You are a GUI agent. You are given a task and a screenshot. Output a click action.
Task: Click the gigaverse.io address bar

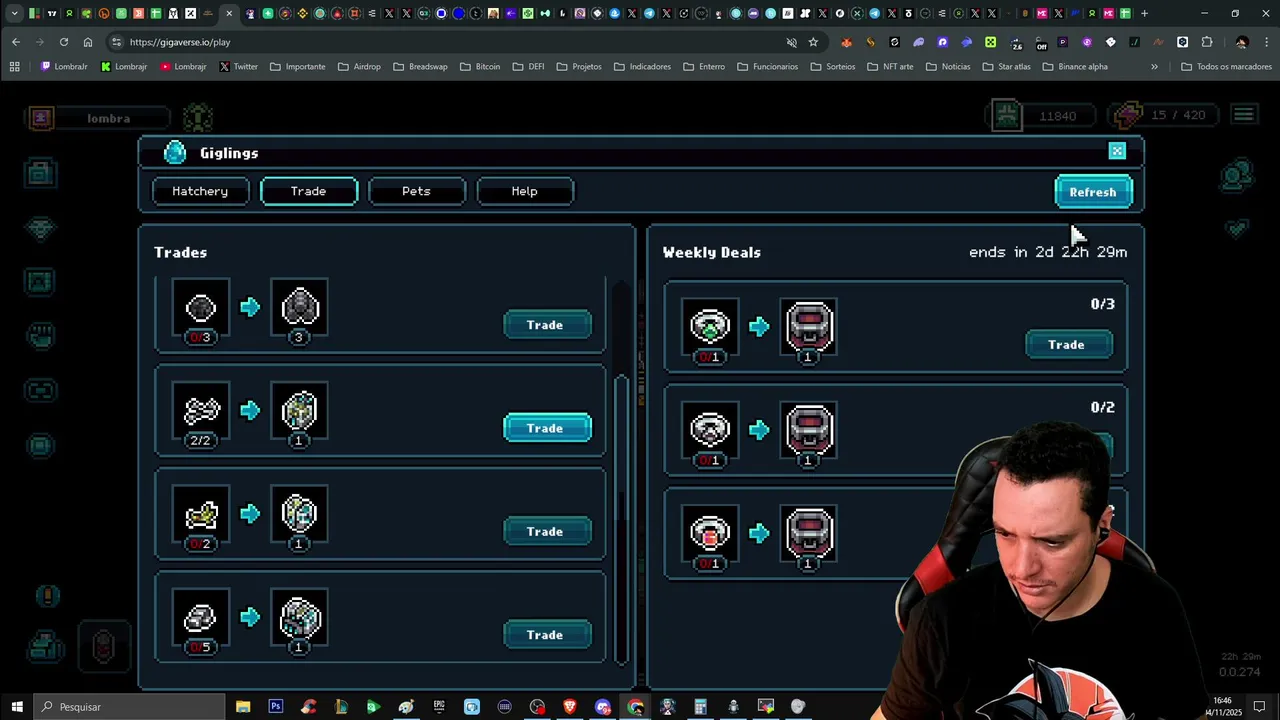[450, 42]
